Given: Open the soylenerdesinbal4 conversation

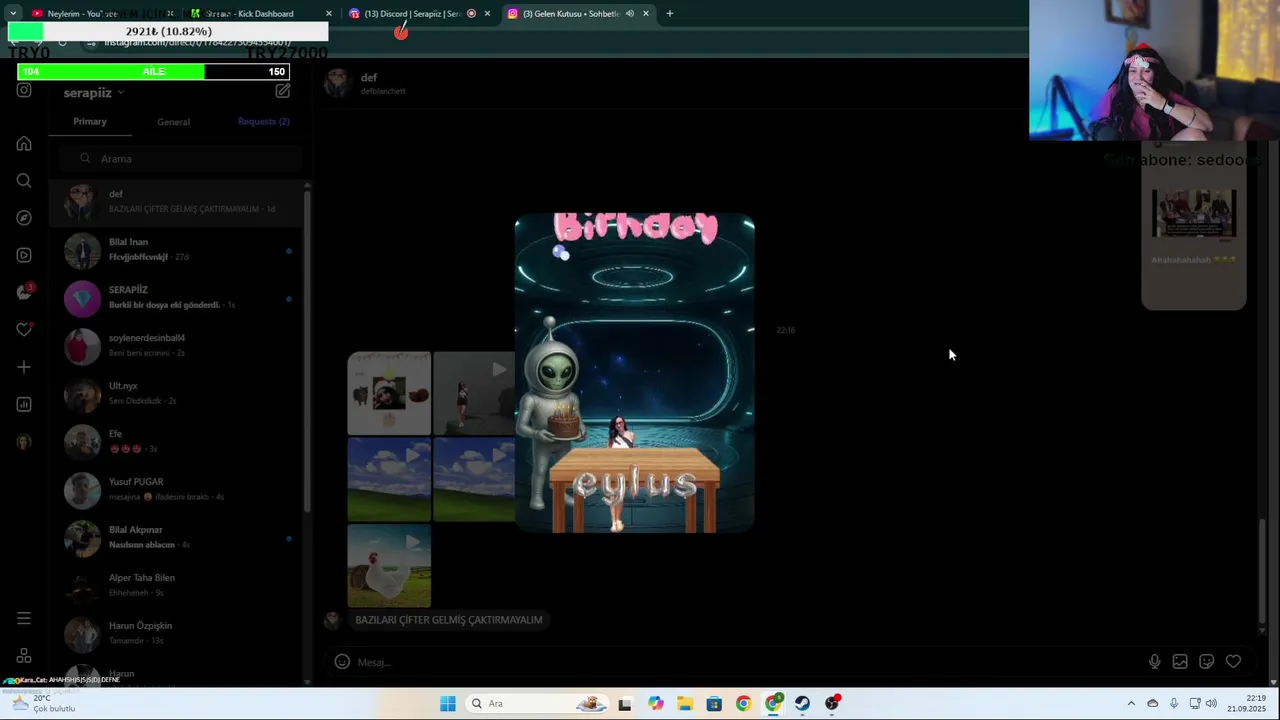Looking at the screenshot, I should tap(178, 346).
